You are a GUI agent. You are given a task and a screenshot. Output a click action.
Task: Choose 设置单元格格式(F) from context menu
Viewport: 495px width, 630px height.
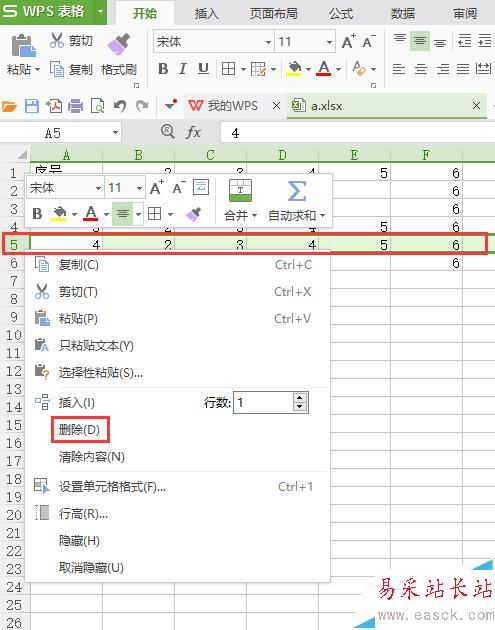[179, 487]
